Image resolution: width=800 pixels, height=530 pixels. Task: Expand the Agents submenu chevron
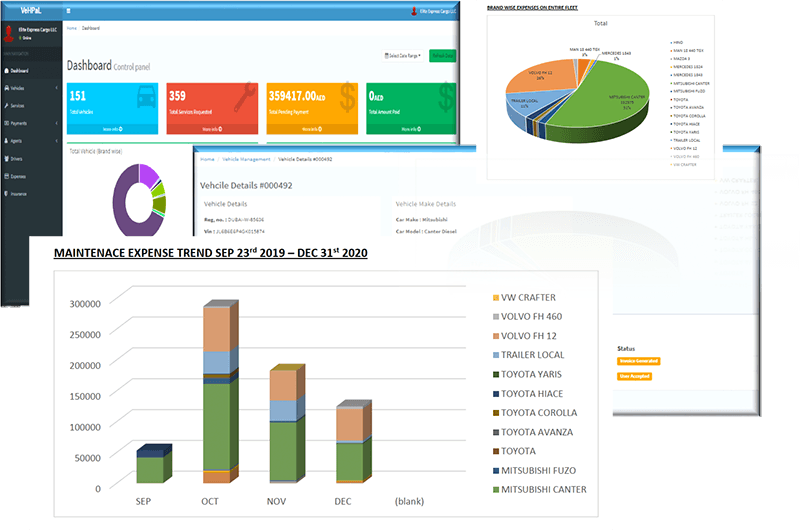57,141
